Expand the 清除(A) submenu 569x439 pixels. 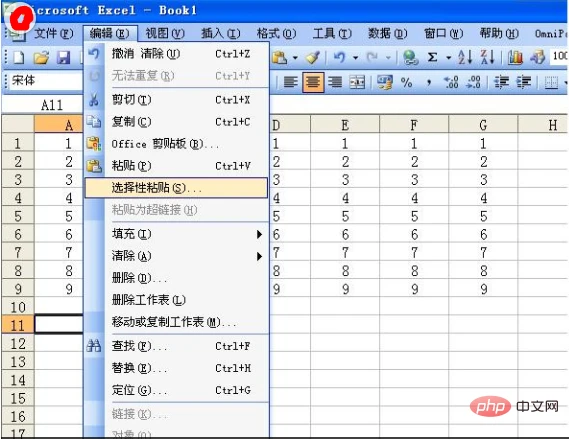tap(177, 256)
